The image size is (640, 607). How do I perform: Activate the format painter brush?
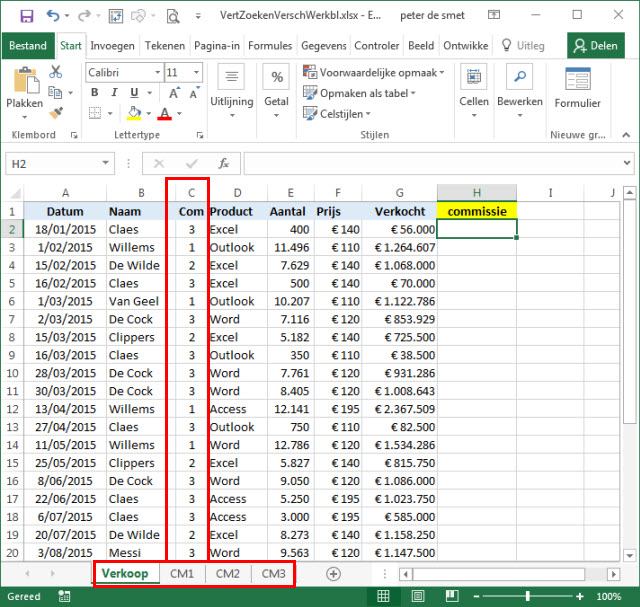pyautogui.click(x=56, y=113)
